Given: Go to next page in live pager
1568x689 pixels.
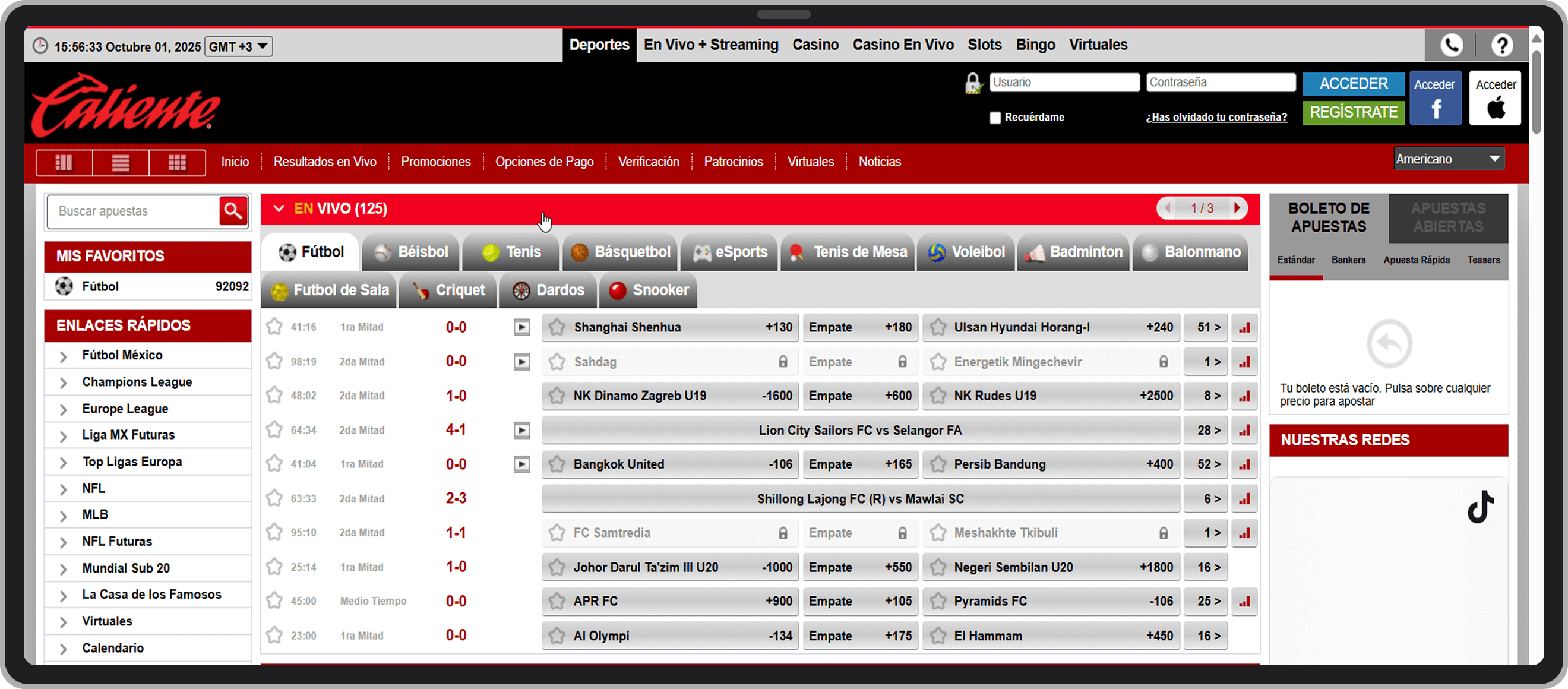Looking at the screenshot, I should [x=1237, y=208].
